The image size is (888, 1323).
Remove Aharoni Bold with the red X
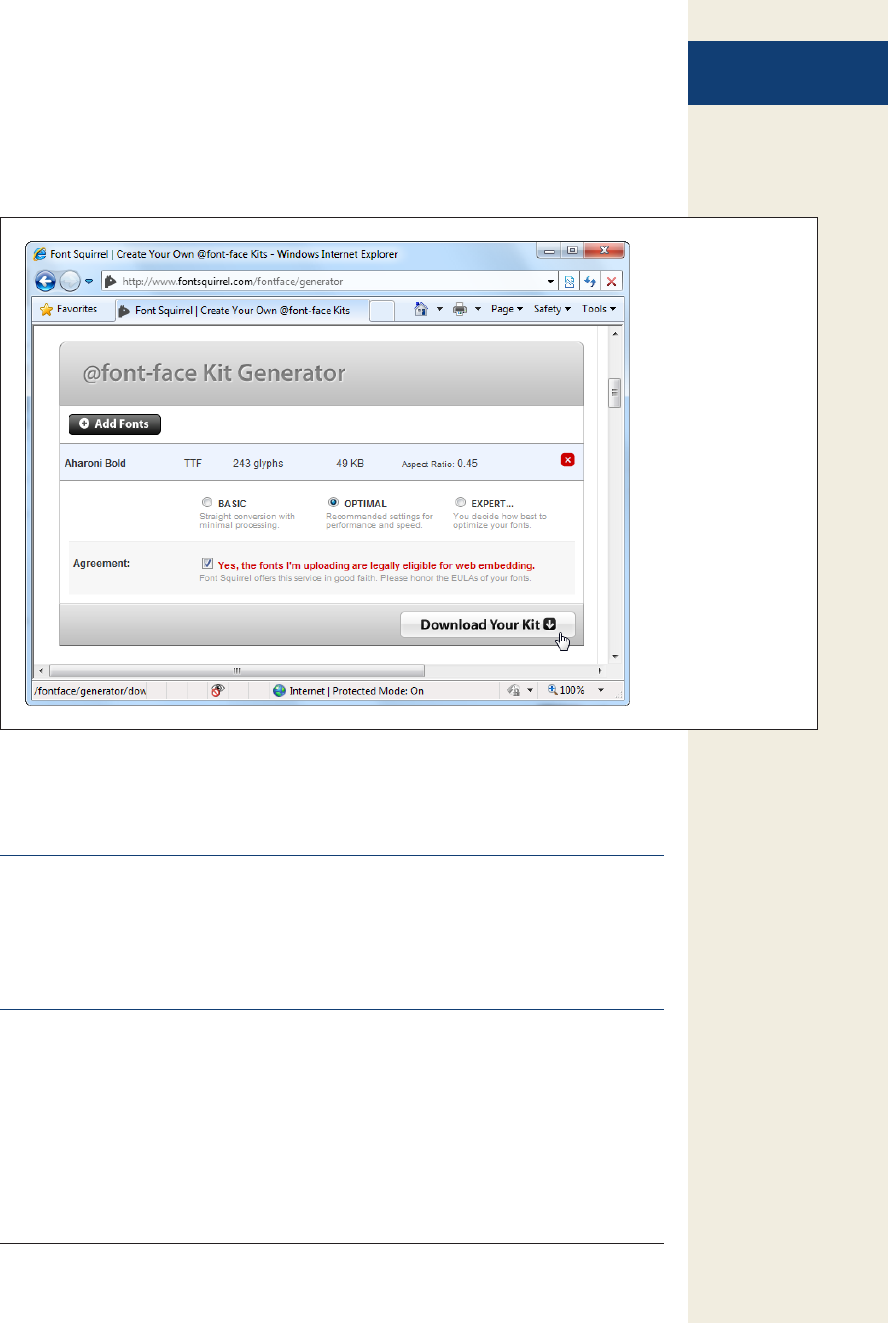point(568,460)
